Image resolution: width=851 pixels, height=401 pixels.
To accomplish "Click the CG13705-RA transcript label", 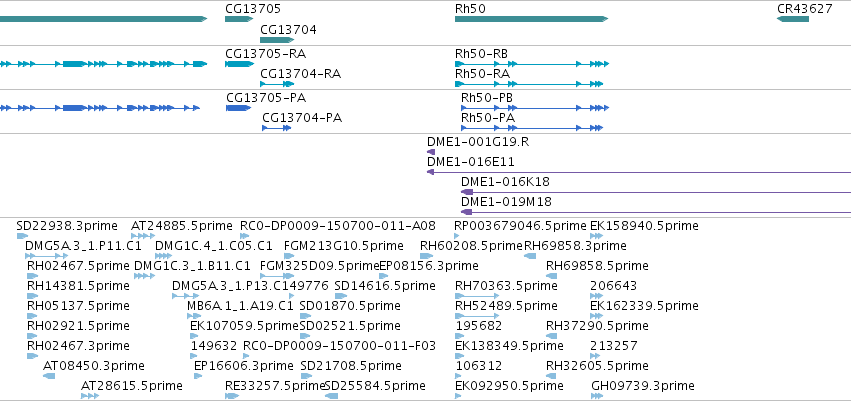I will tap(265, 54).
